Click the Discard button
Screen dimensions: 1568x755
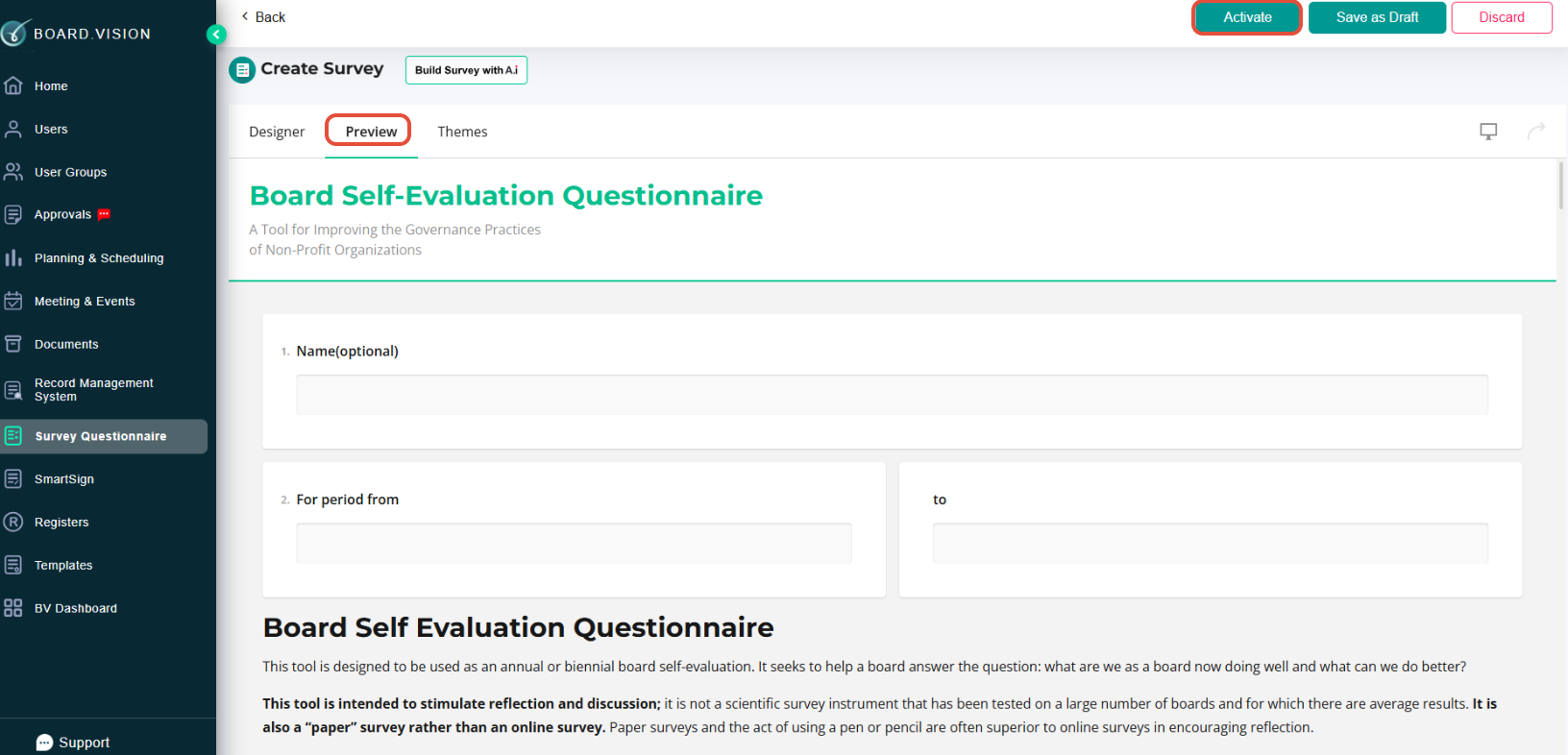pos(1502,17)
